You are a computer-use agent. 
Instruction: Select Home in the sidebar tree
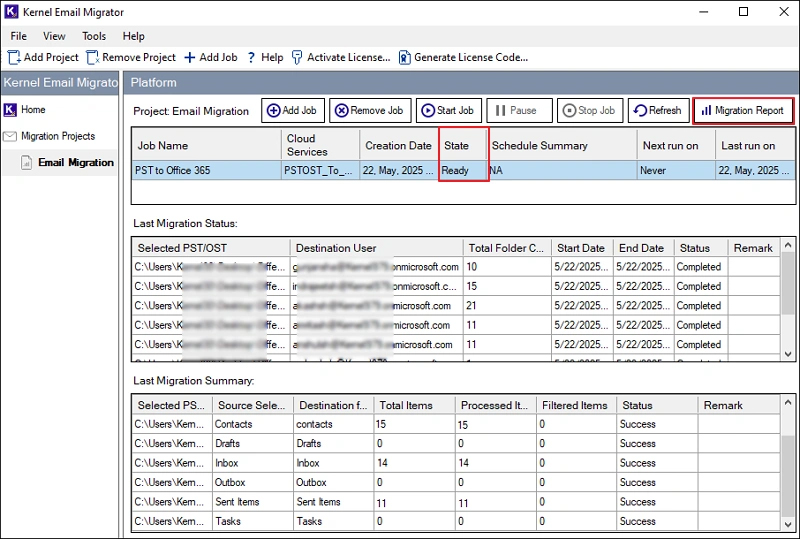coord(33,110)
